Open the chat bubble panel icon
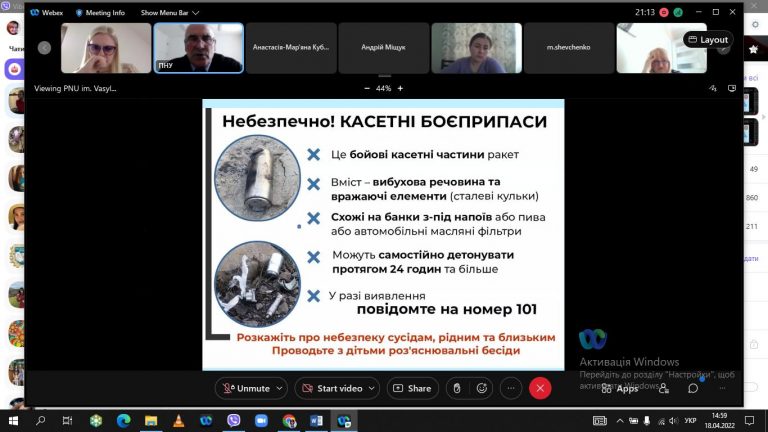 click(x=693, y=388)
